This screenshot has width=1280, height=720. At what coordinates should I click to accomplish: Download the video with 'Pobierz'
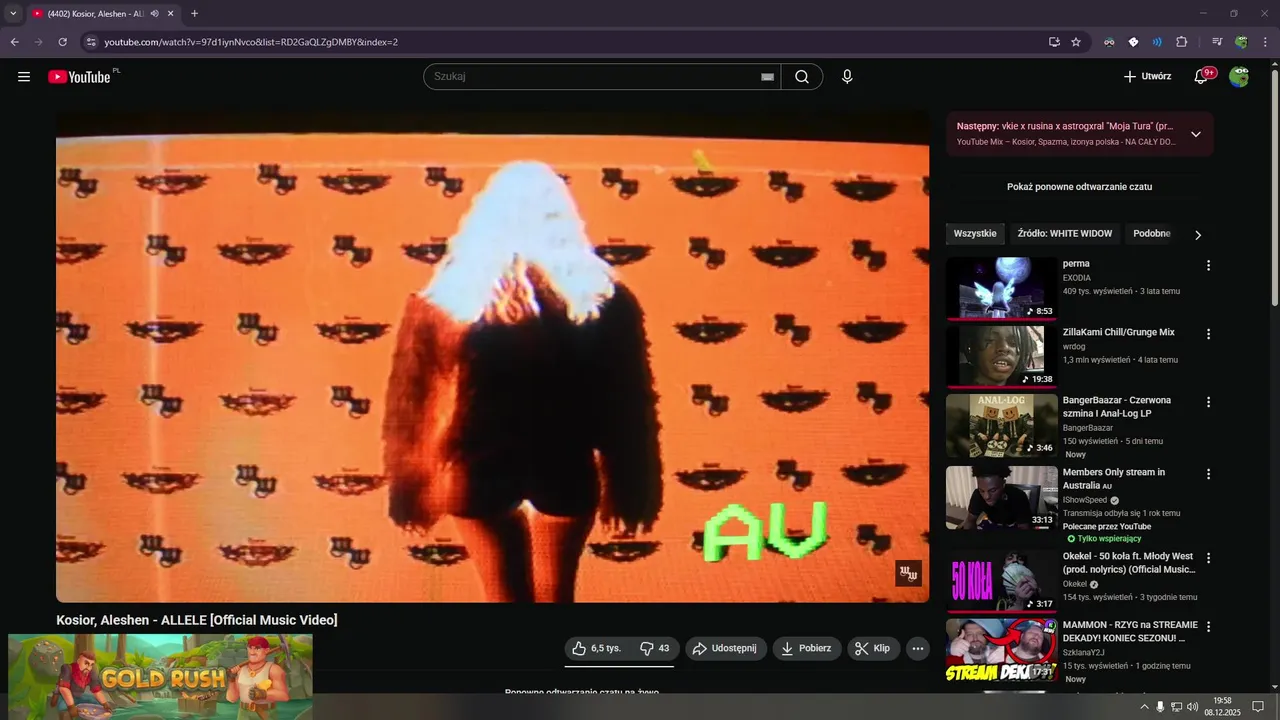(806, 648)
